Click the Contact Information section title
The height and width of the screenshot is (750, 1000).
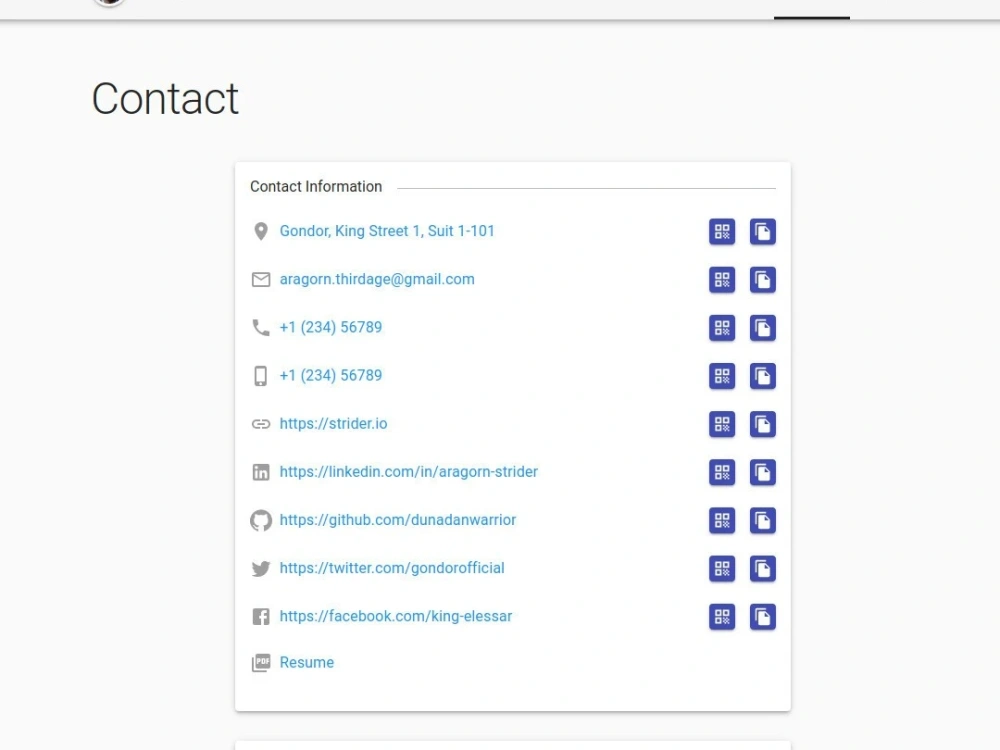pyautogui.click(x=316, y=186)
